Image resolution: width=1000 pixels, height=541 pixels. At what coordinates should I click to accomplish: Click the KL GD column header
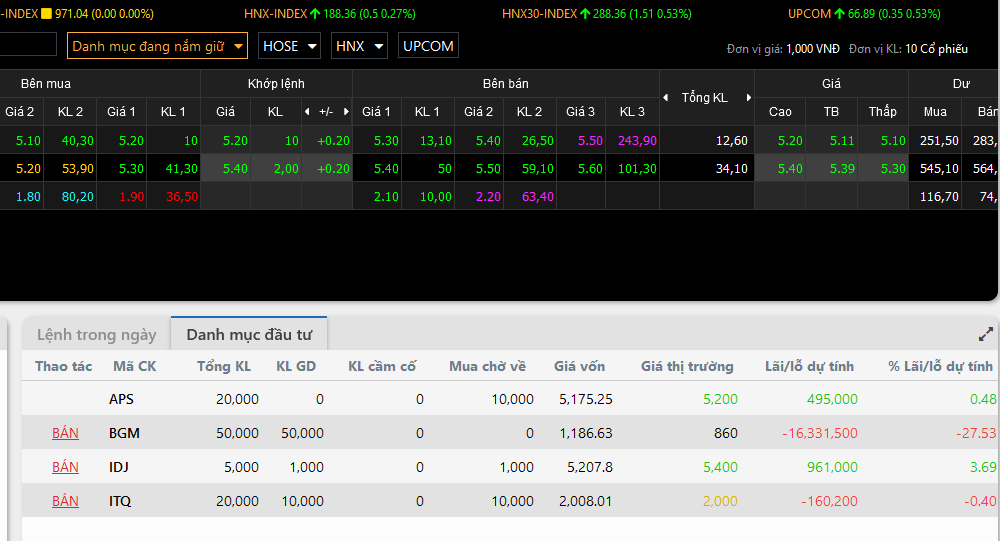(296, 366)
